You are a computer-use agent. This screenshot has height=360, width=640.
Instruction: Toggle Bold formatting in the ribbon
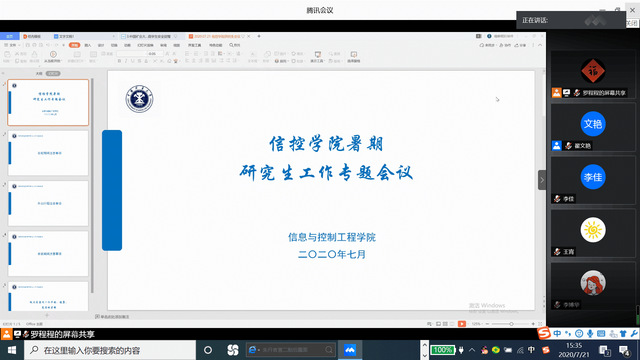(x=119, y=61)
